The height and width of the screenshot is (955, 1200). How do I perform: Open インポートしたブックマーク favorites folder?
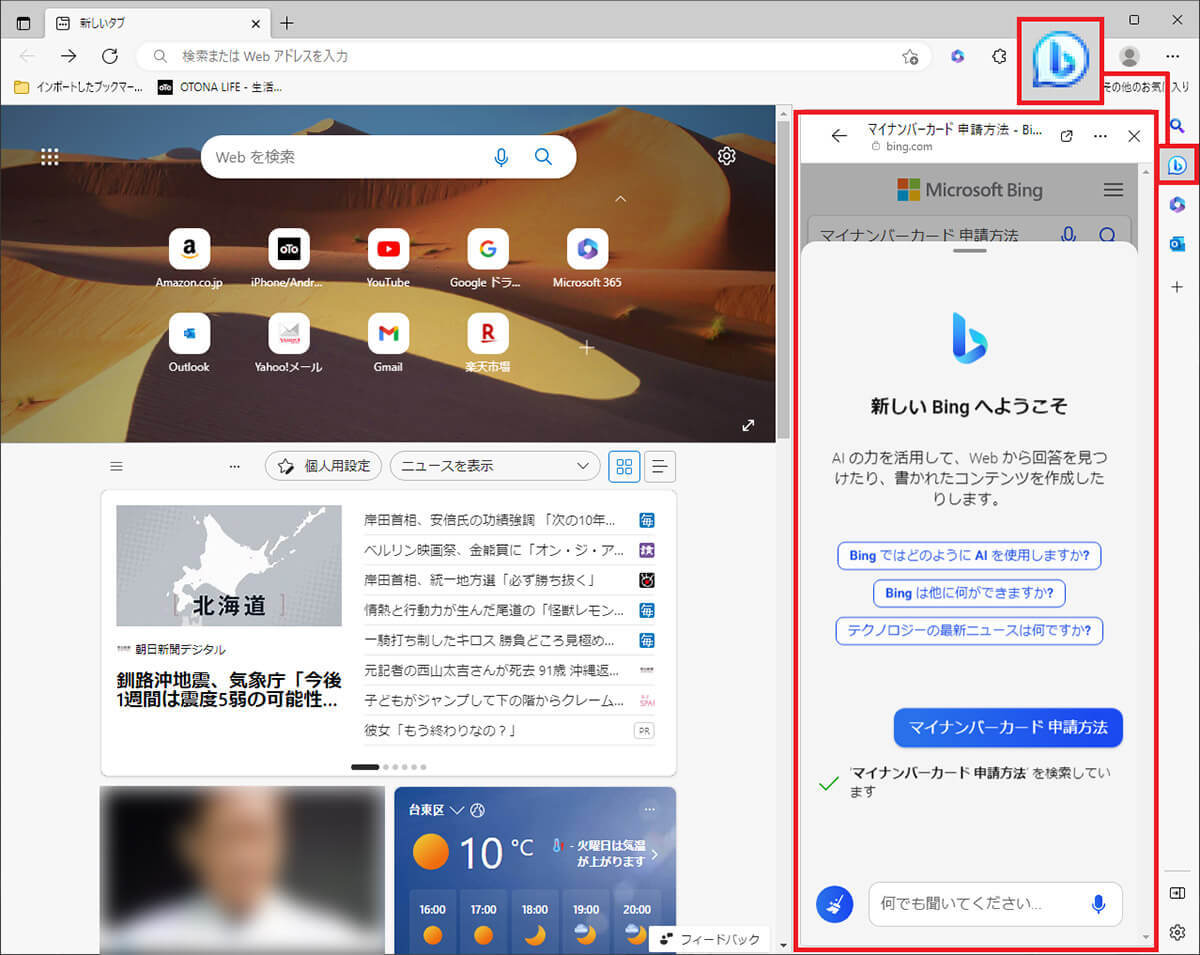pos(77,87)
